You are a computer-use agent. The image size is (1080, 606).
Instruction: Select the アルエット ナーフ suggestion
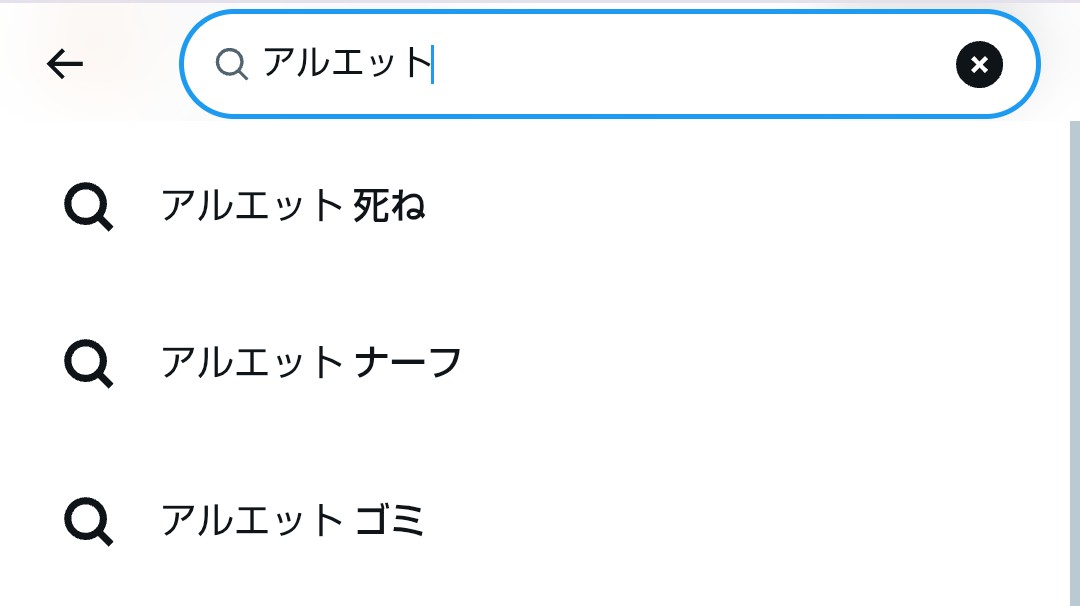click(534, 364)
